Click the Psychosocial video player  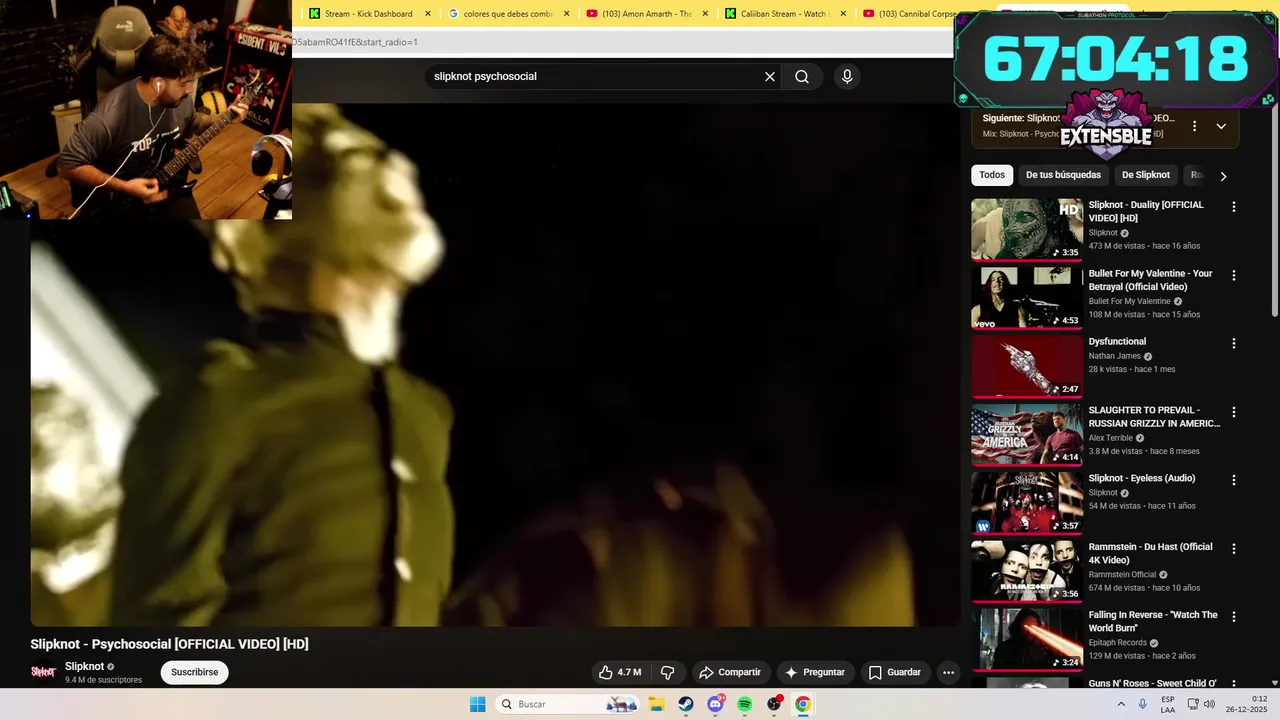tap(495, 365)
